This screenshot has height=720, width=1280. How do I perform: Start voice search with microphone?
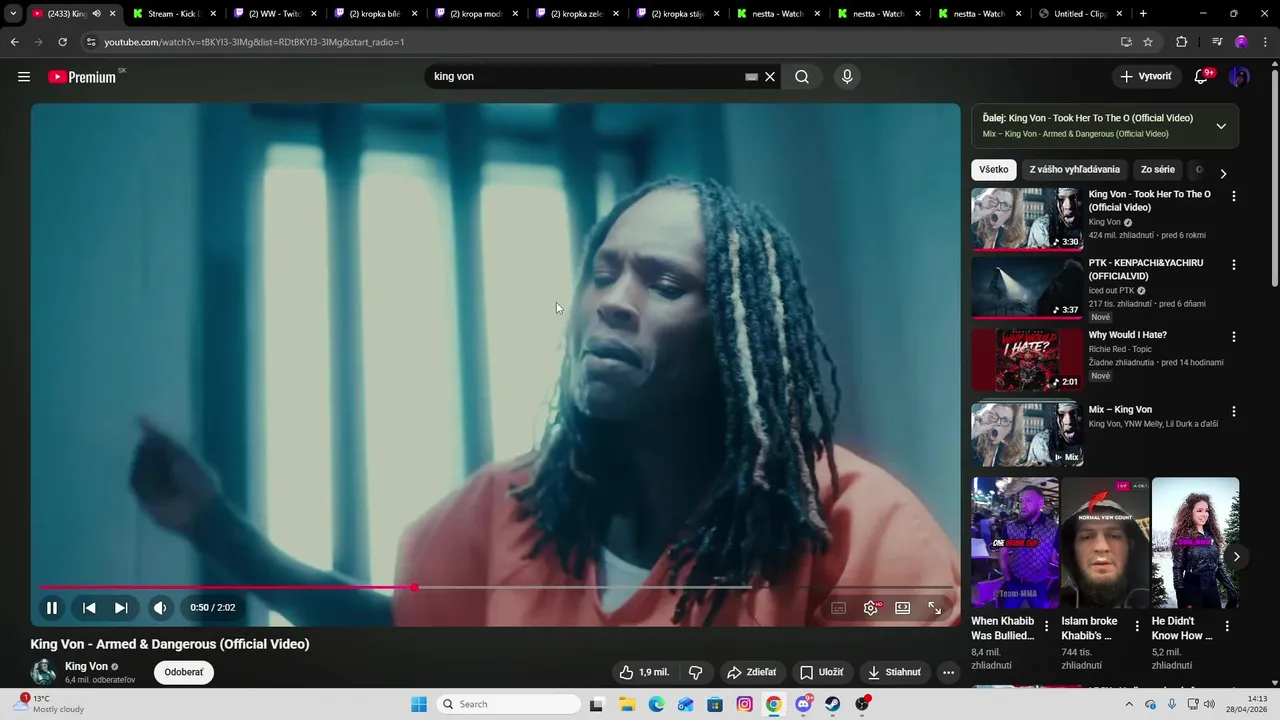tap(847, 77)
